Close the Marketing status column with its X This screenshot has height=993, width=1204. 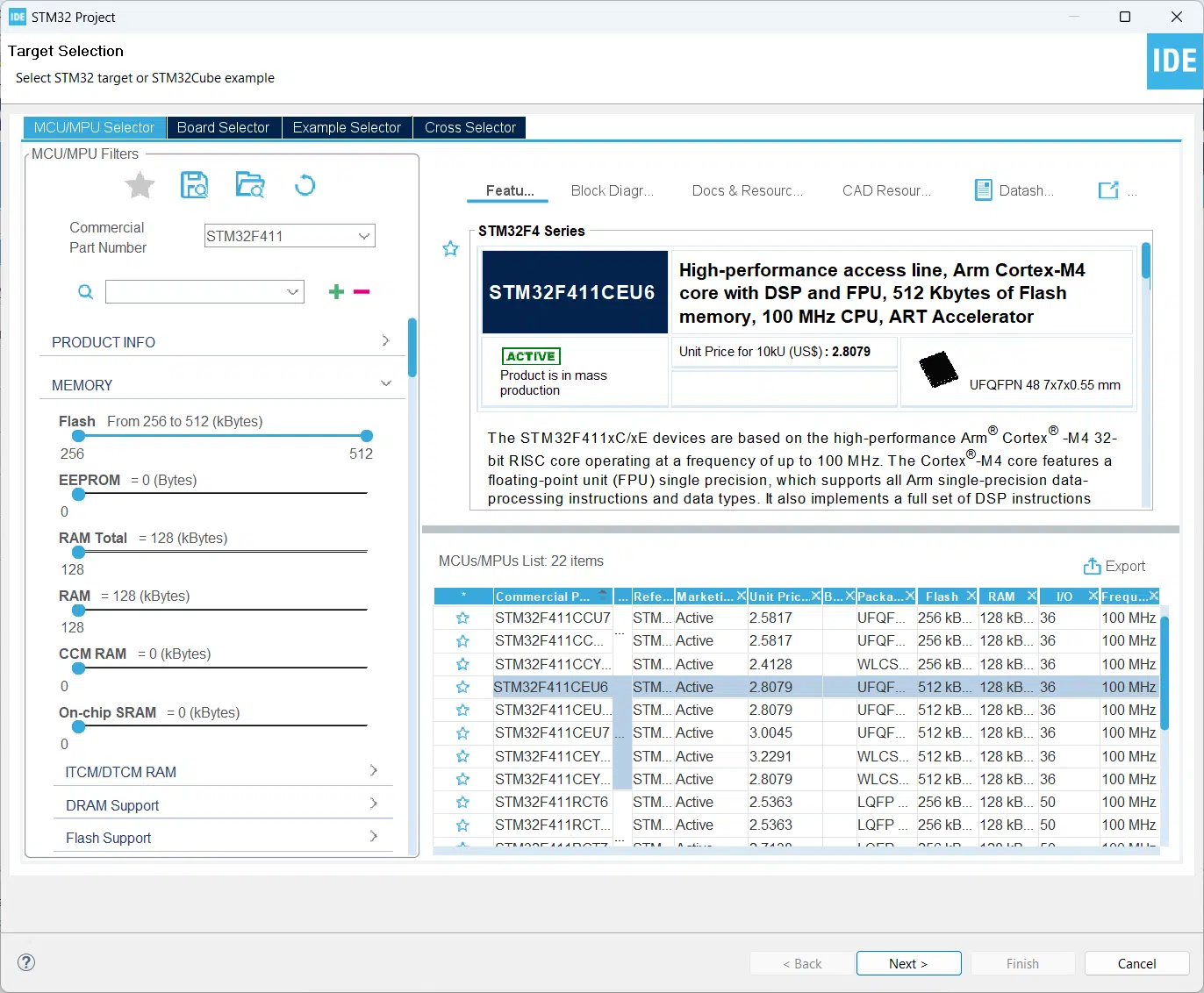click(741, 597)
